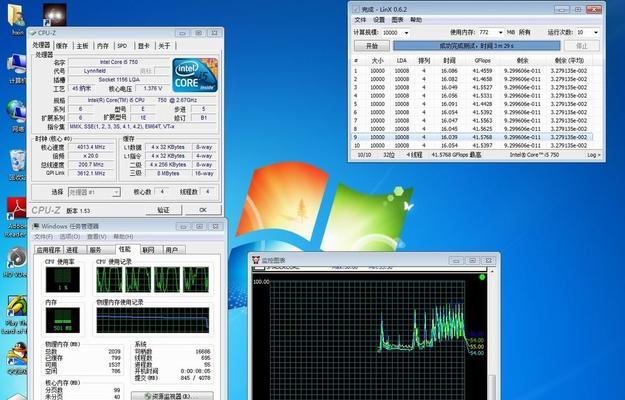The height and width of the screenshot is (400, 625).
Task: Click the Intel Core i5 750 name field in CPU-Z
Action: 119,62
